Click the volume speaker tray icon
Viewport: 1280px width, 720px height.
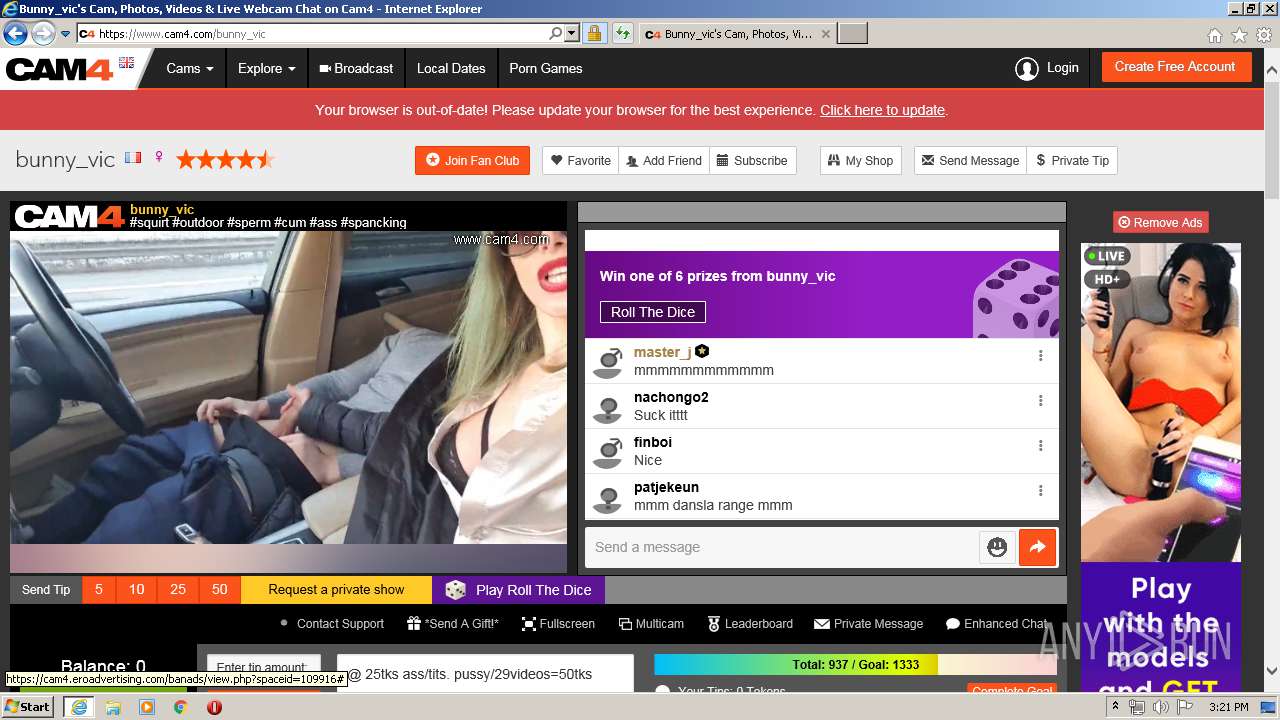pyautogui.click(x=1160, y=707)
